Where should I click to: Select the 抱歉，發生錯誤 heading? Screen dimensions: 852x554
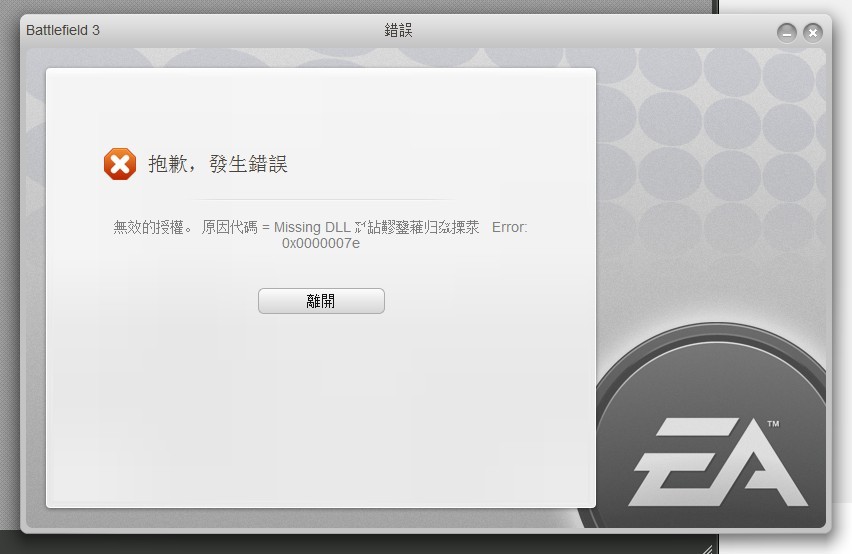pyautogui.click(x=218, y=164)
